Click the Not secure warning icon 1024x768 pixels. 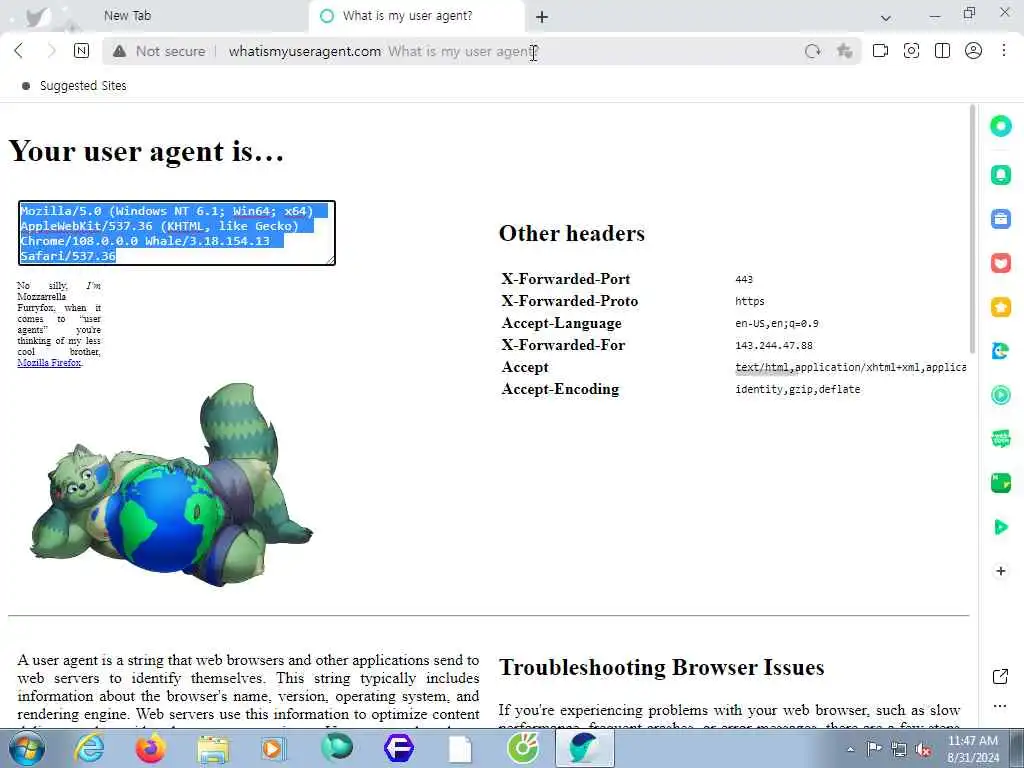(x=120, y=51)
